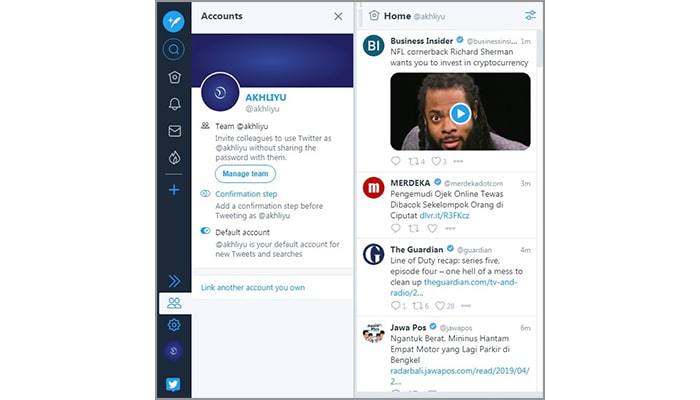
Task: Like The Guardian tweet
Action: pos(440,306)
